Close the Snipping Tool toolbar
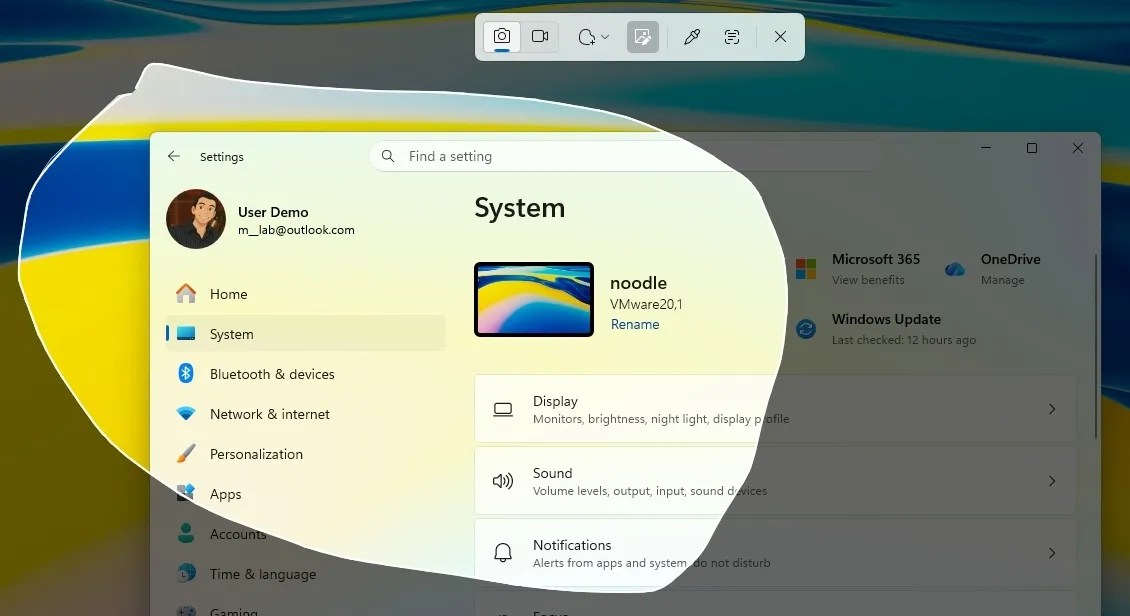Viewport: 1130px width, 616px height. 780,36
